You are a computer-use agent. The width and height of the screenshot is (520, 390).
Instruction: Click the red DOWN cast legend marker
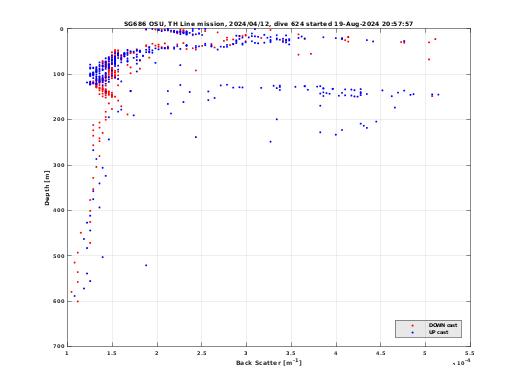pyautogui.click(x=413, y=325)
